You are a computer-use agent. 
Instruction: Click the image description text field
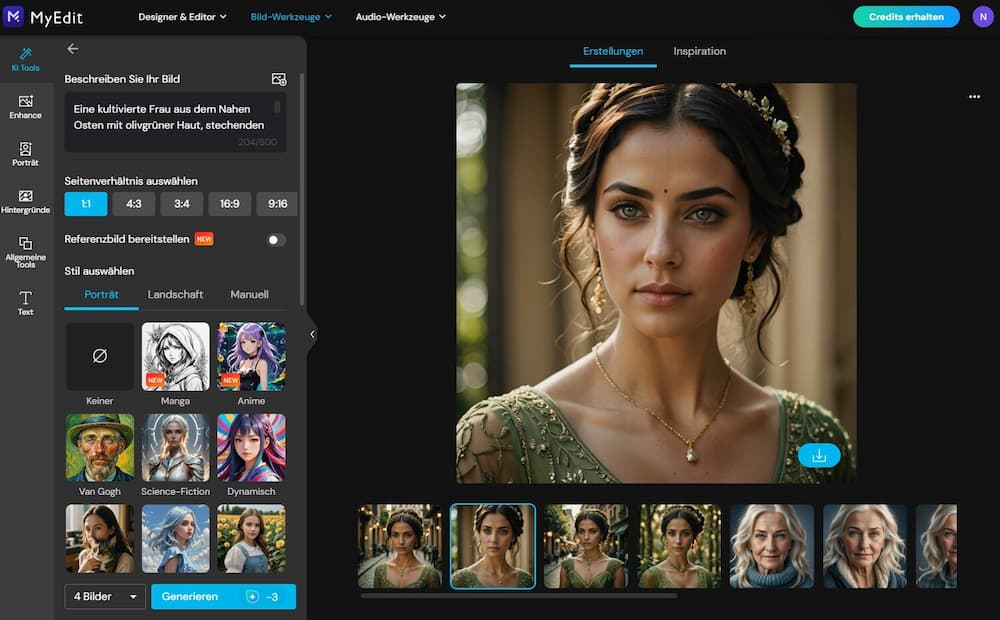pyautogui.click(x=175, y=122)
